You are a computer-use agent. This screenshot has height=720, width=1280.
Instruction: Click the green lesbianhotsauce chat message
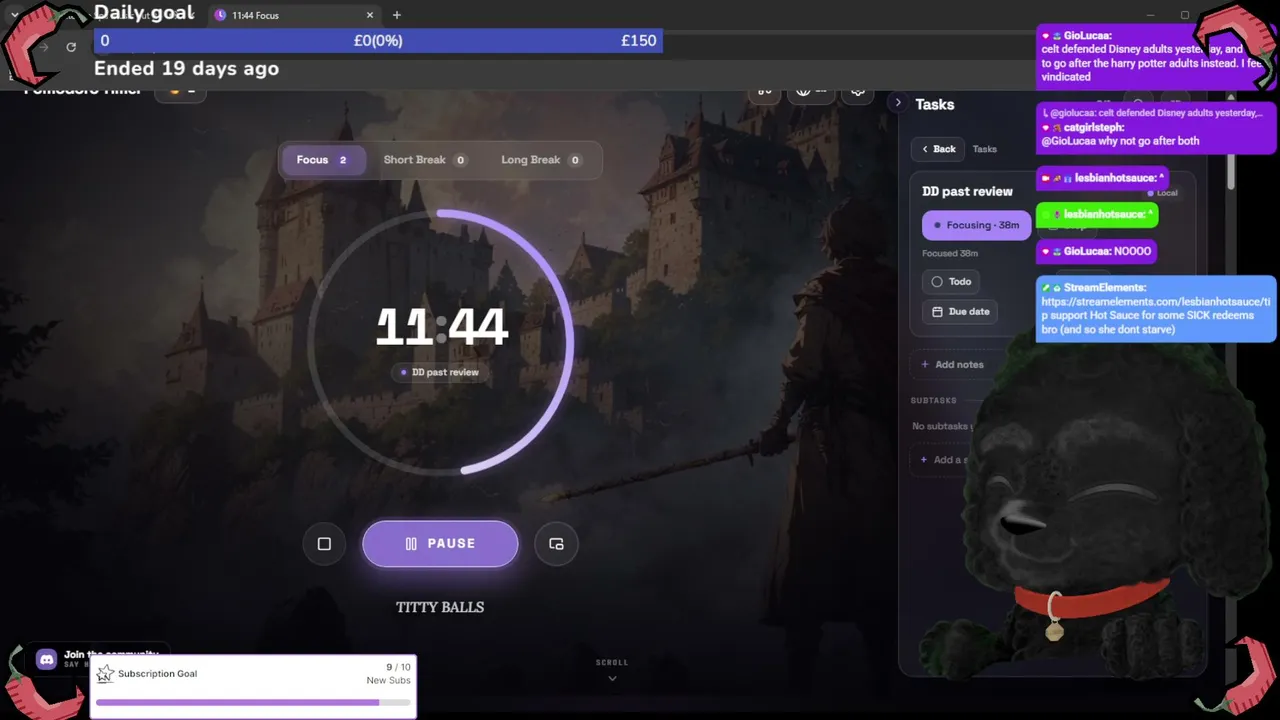(1097, 214)
